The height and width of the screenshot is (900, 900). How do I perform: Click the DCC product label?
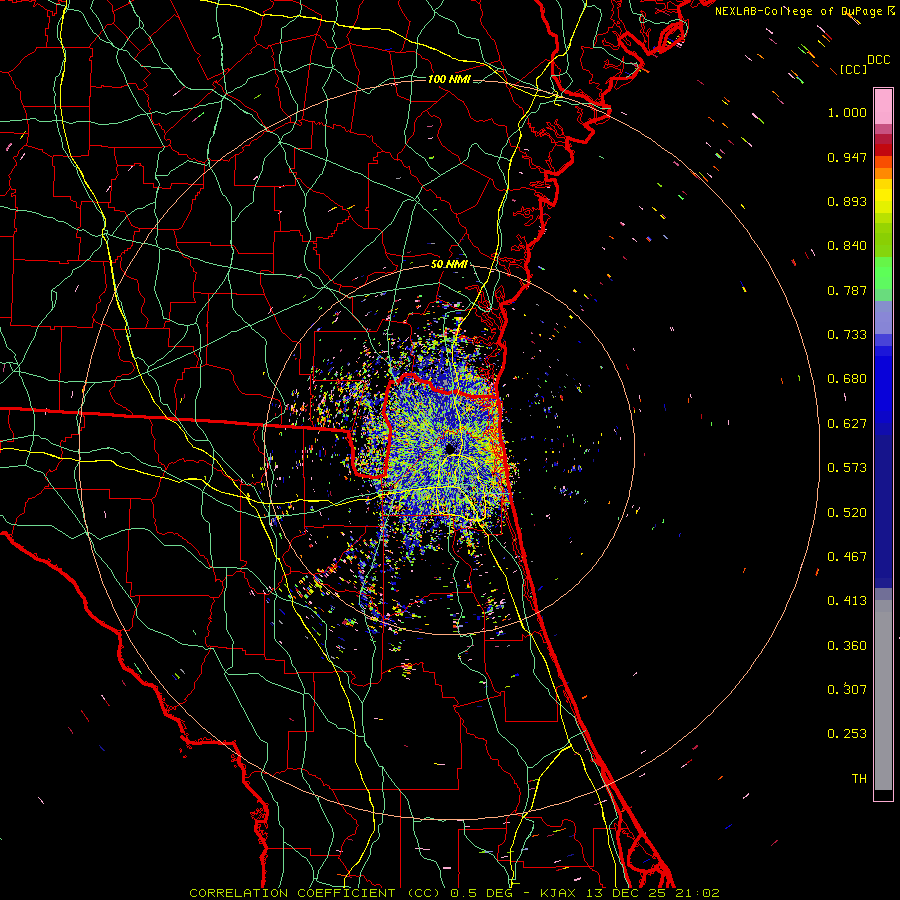(x=879, y=60)
